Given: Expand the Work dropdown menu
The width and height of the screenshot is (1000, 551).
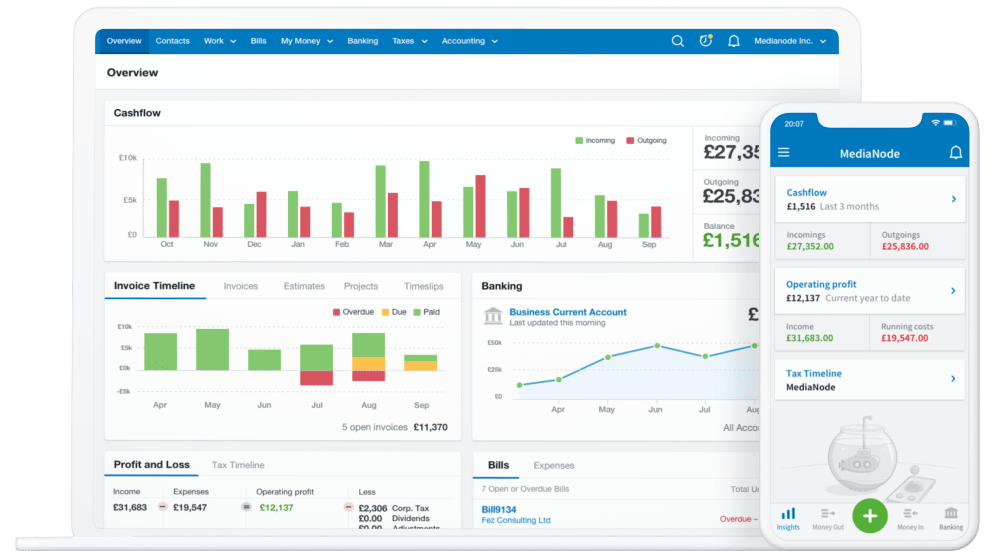Looking at the screenshot, I should [220, 41].
